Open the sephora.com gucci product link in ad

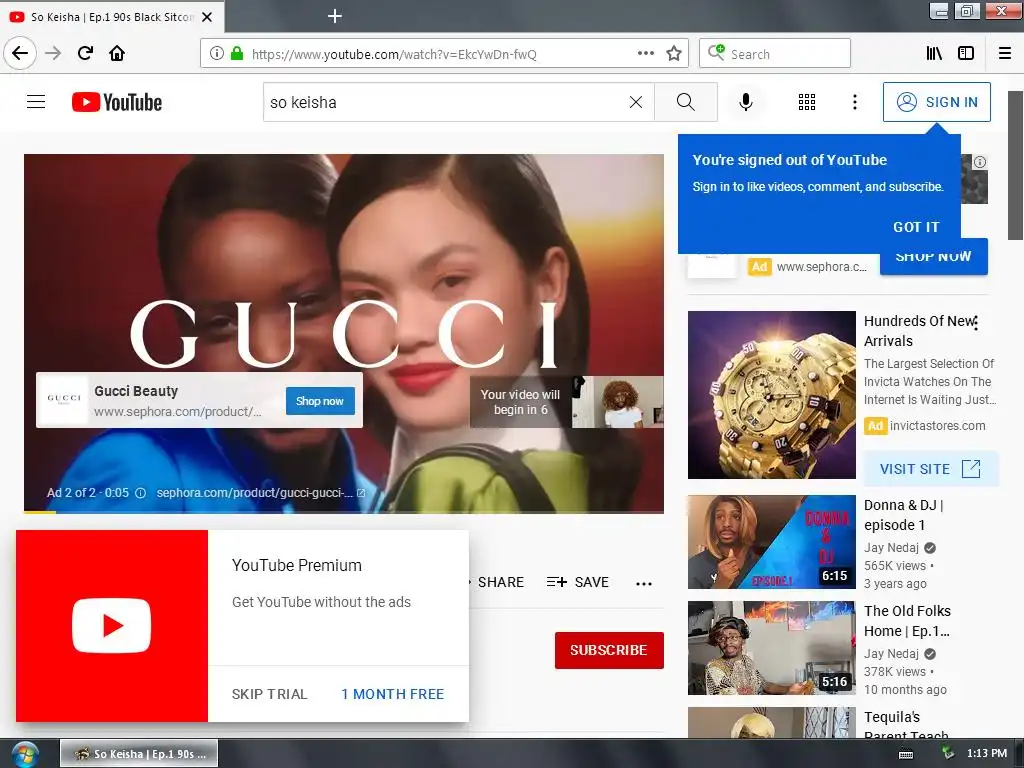click(x=261, y=493)
